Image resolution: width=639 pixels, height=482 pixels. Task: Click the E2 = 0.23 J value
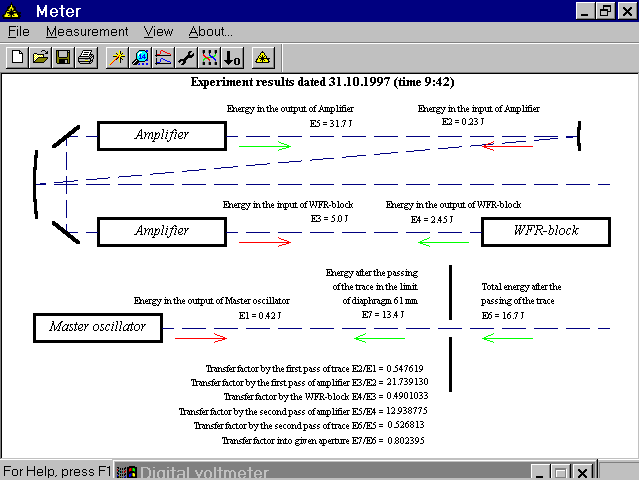[463, 122]
